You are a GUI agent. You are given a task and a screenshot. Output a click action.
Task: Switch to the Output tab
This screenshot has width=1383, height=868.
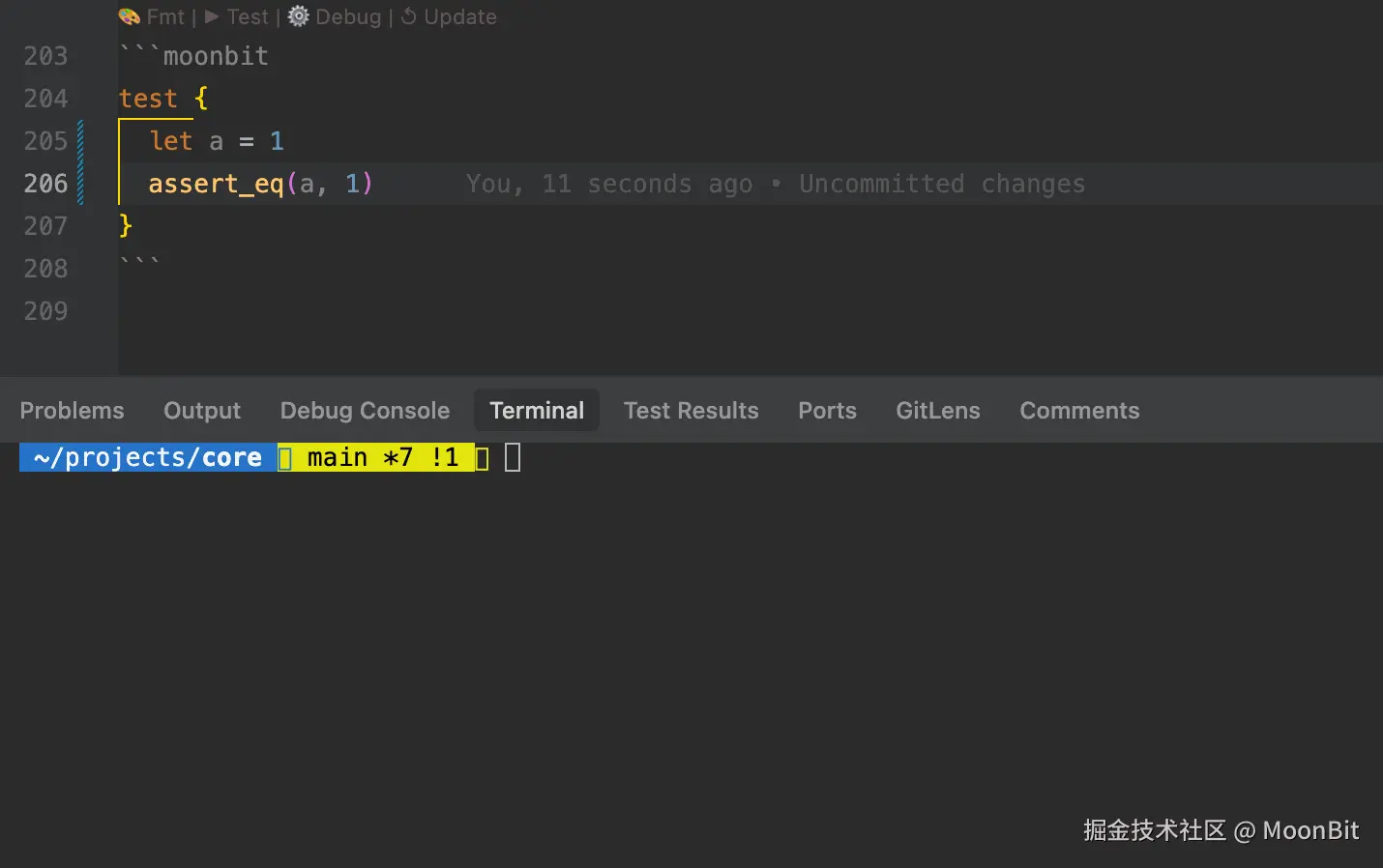(x=202, y=411)
